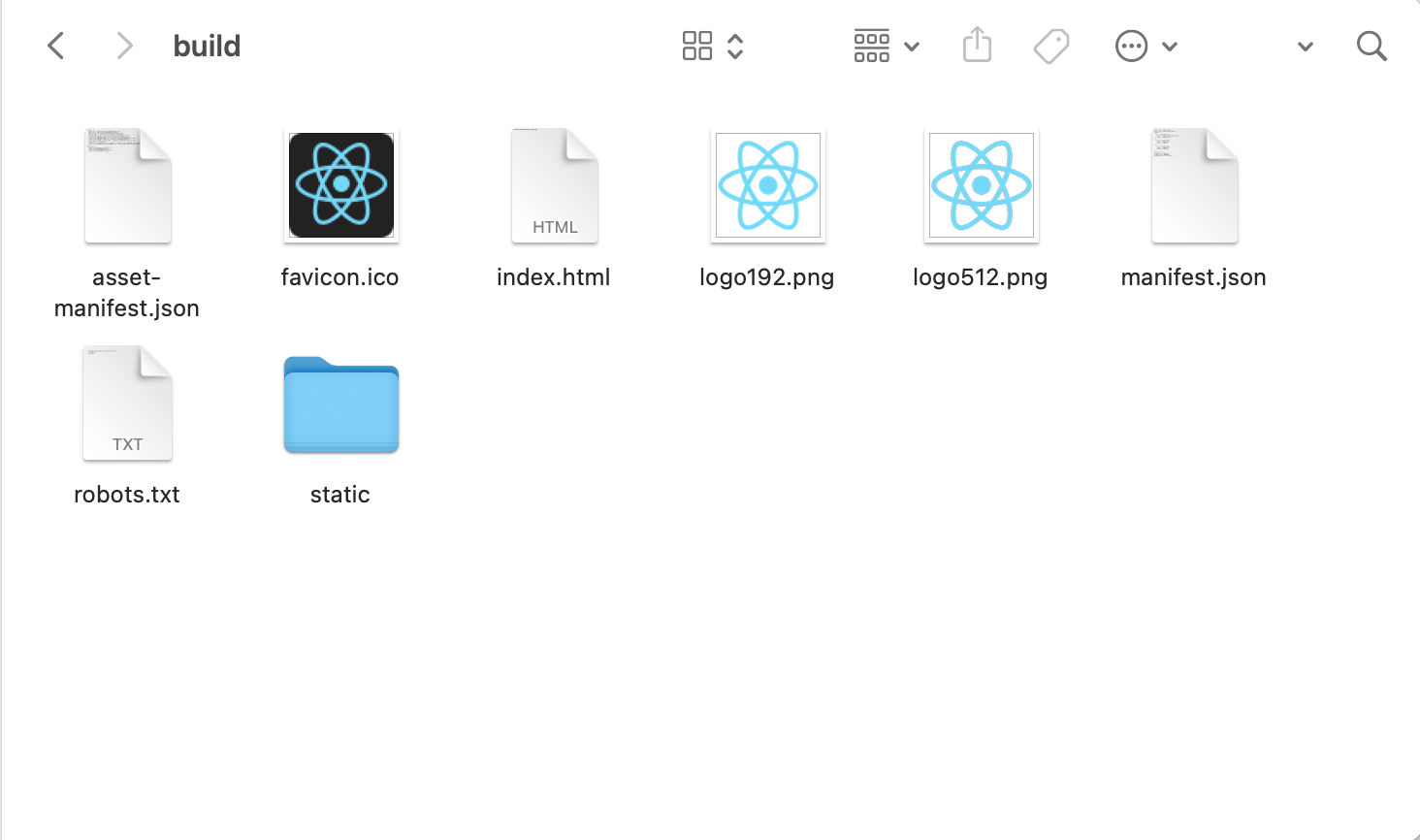Click the Edit Tags icon
Screen dimensions: 1420x840
coord(1051,46)
